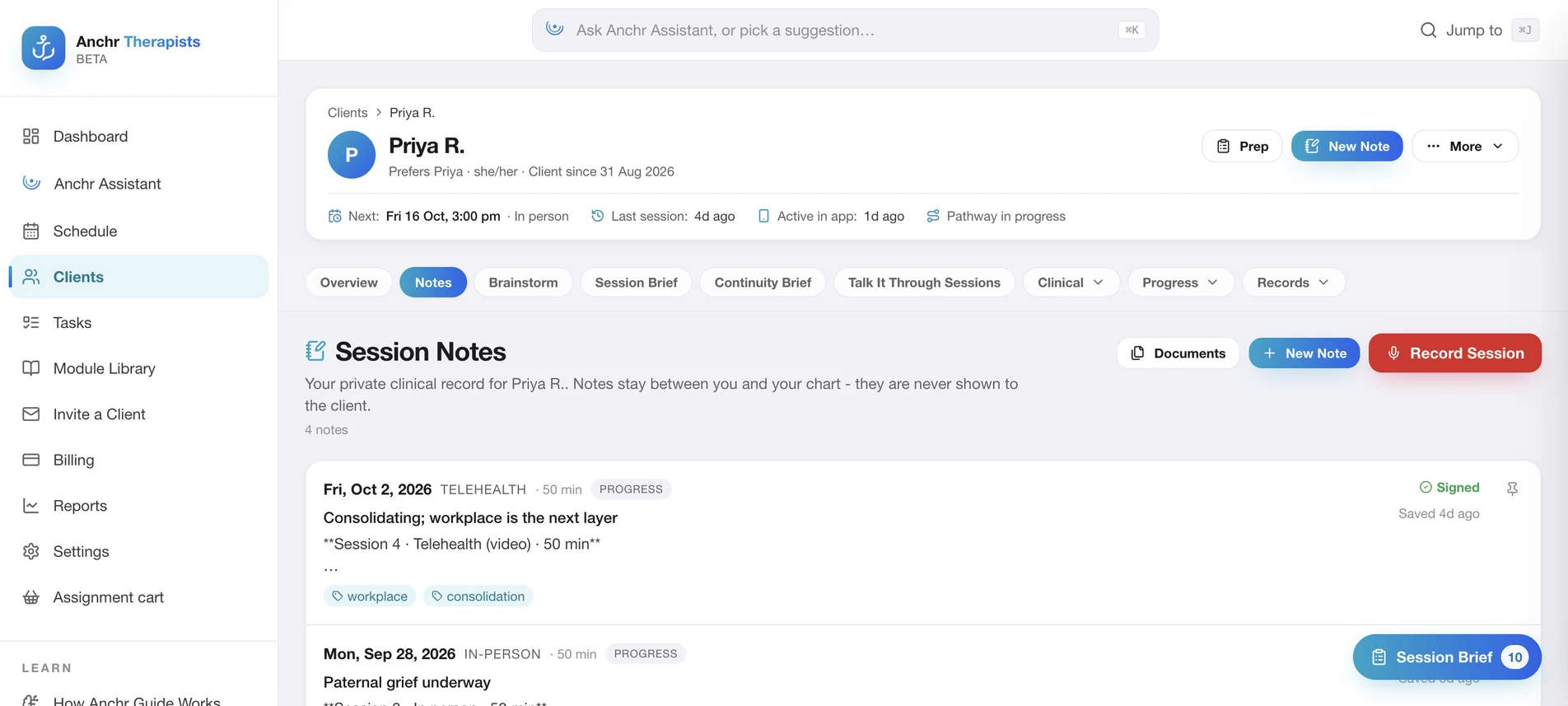
Task: Open the Continuity Brief tab
Action: pos(763,283)
